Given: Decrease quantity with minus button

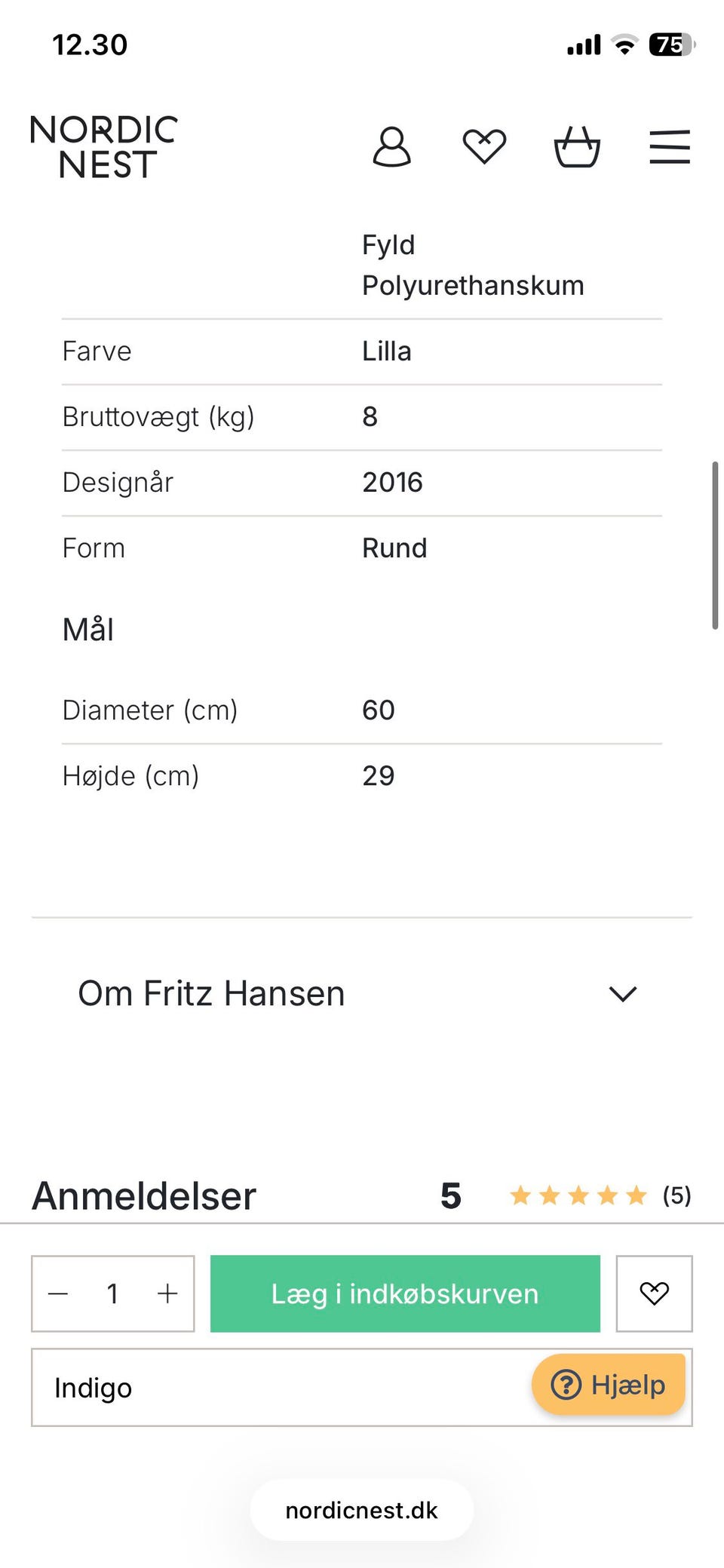Looking at the screenshot, I should click(58, 1293).
